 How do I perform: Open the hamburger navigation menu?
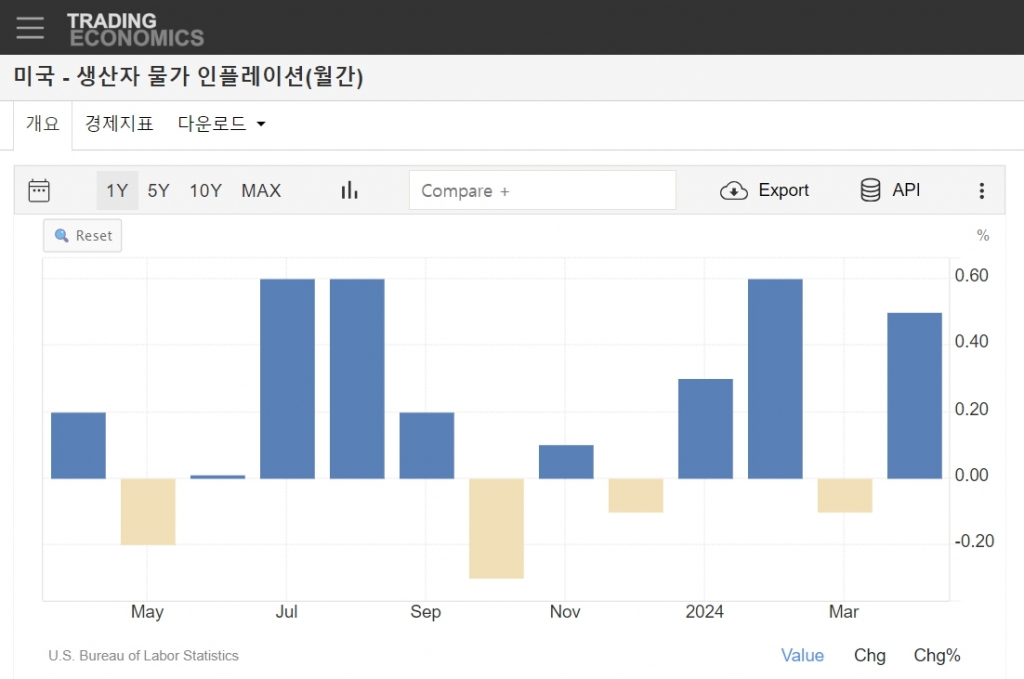[30, 27]
